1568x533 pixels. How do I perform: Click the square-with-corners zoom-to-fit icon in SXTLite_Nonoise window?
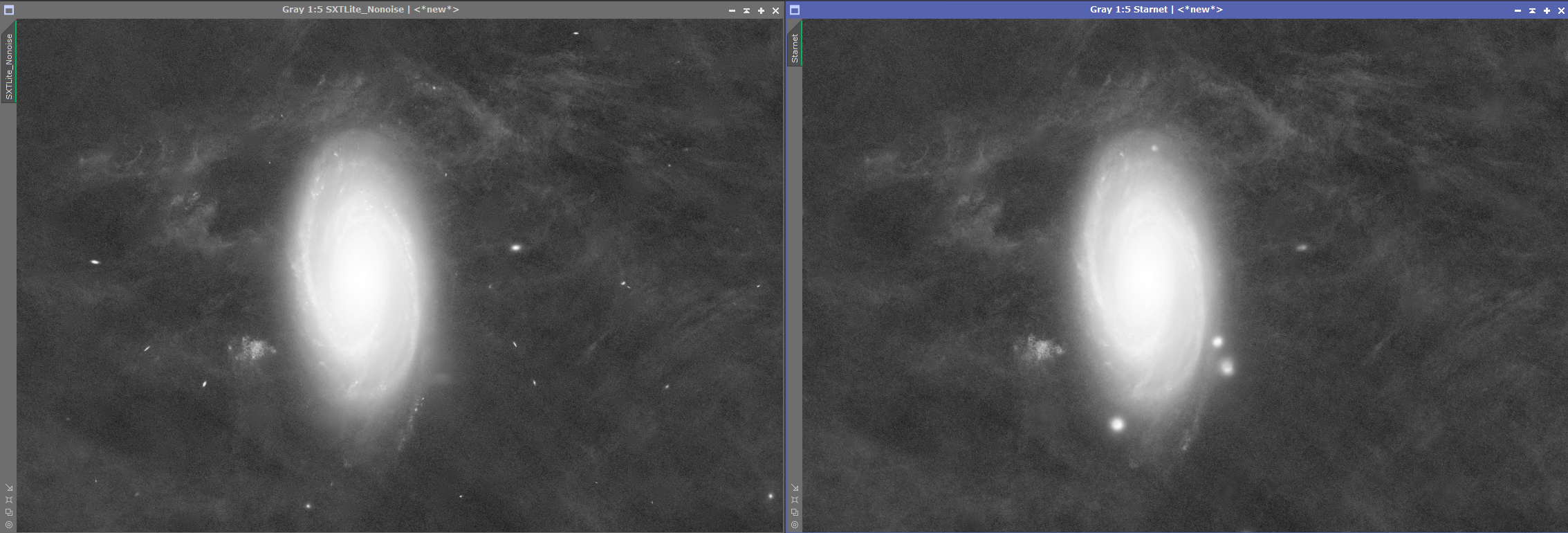click(x=9, y=500)
